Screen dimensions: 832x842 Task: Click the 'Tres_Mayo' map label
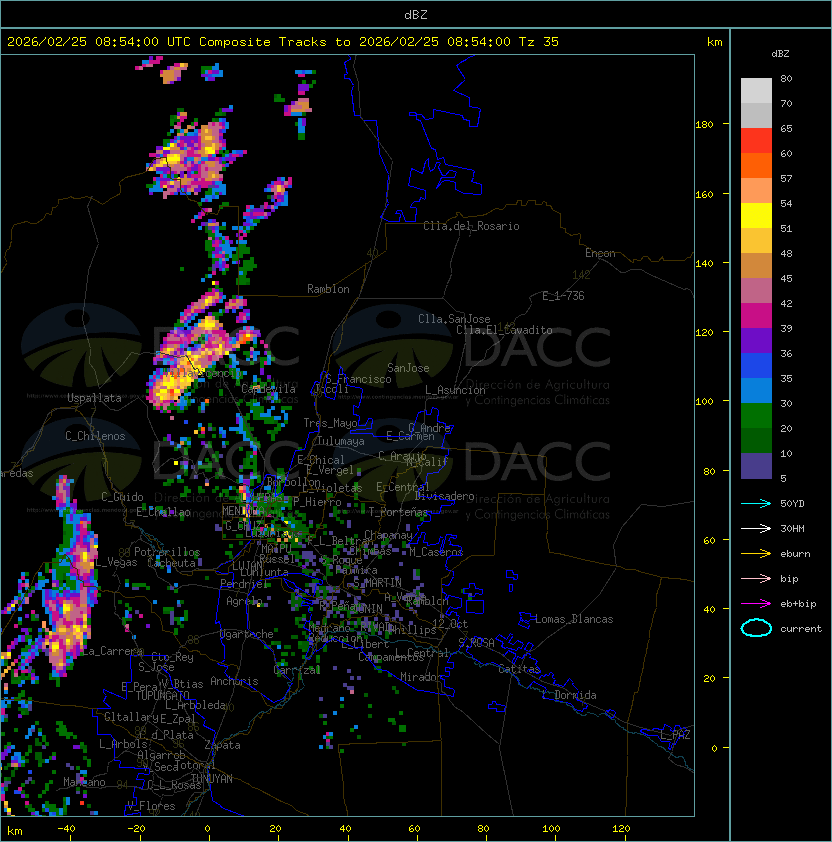tap(330, 423)
